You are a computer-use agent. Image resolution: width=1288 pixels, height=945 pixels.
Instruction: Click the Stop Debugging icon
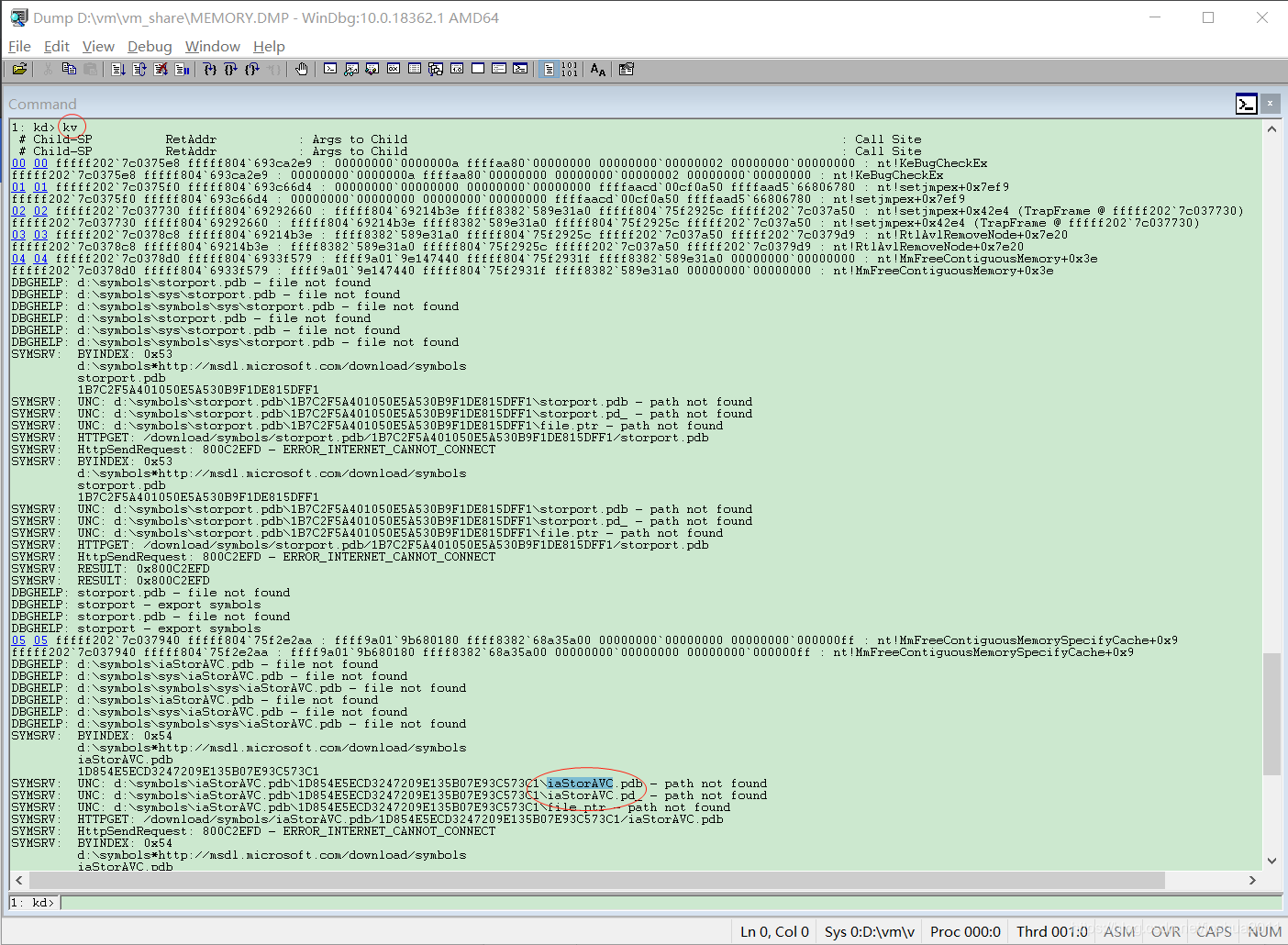(161, 69)
